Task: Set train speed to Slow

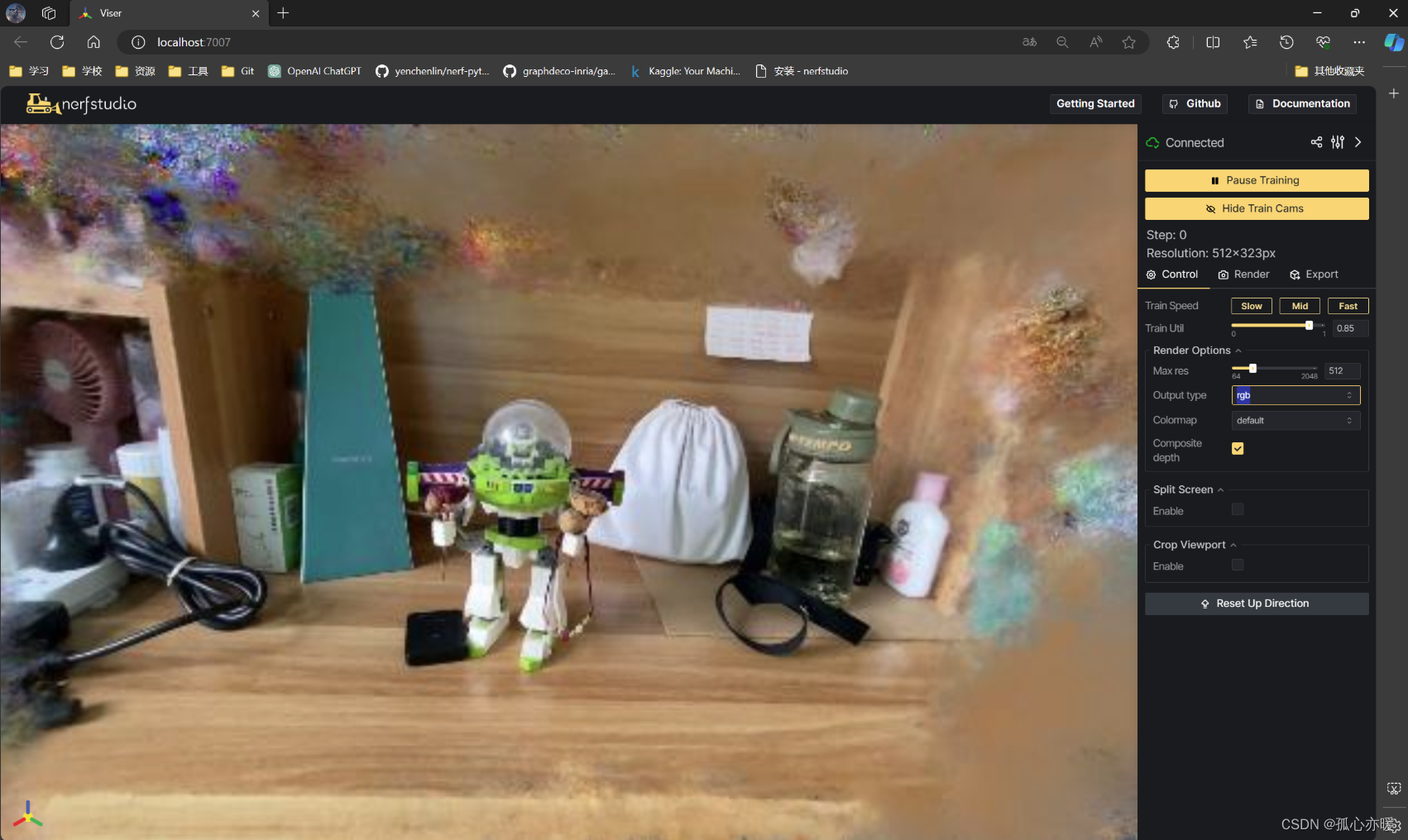Action: pos(1252,306)
